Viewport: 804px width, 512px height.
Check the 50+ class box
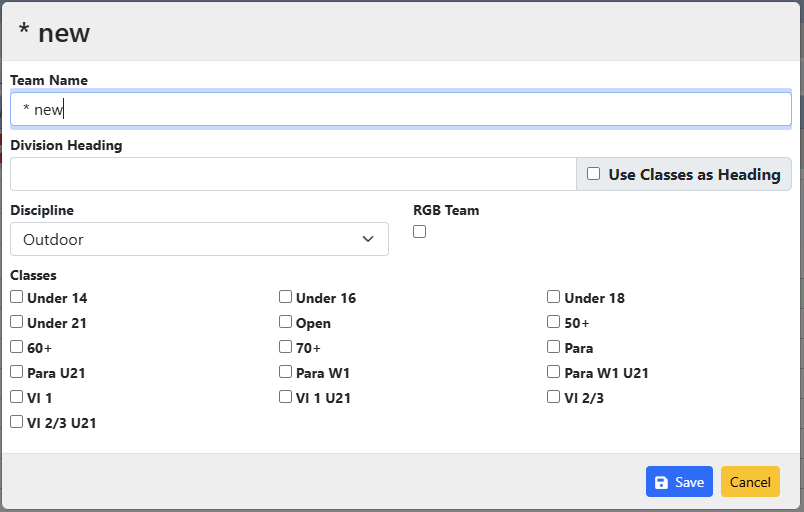click(x=554, y=322)
